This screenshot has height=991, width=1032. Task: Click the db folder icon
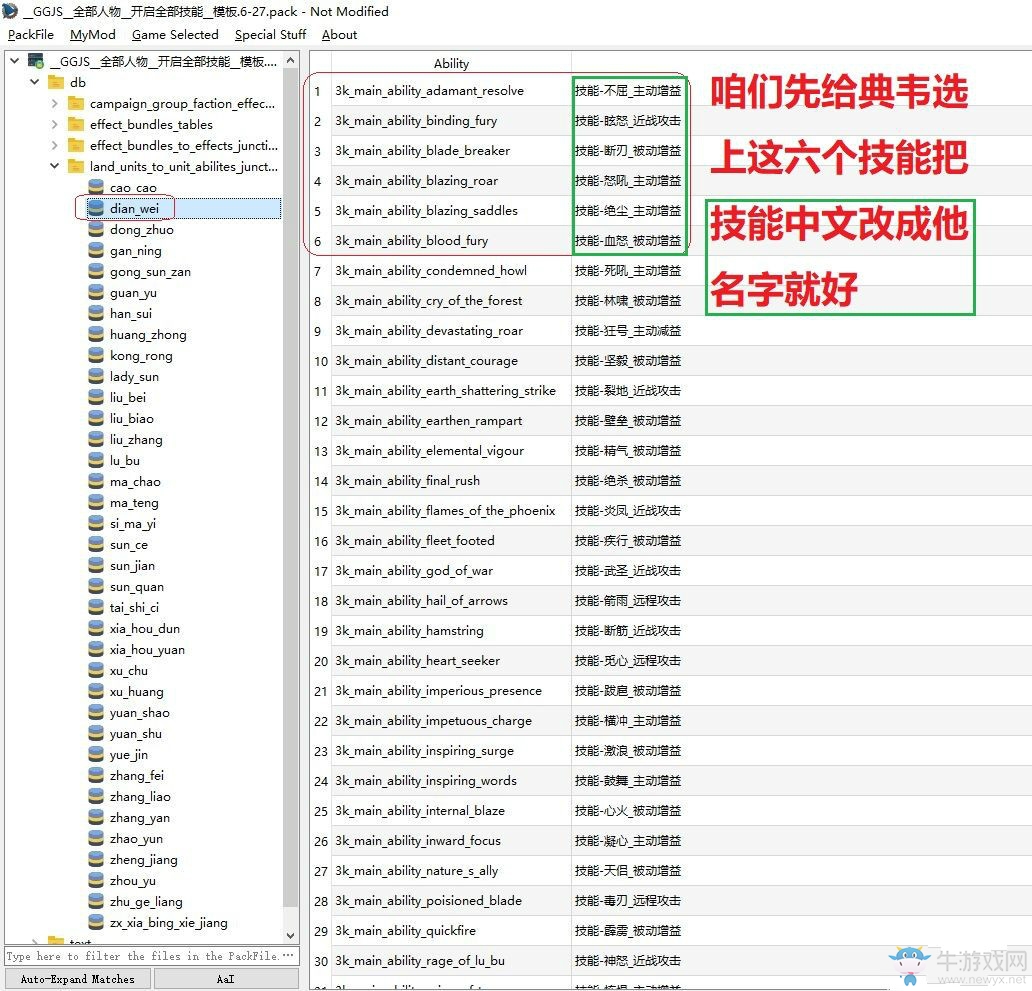(56, 82)
